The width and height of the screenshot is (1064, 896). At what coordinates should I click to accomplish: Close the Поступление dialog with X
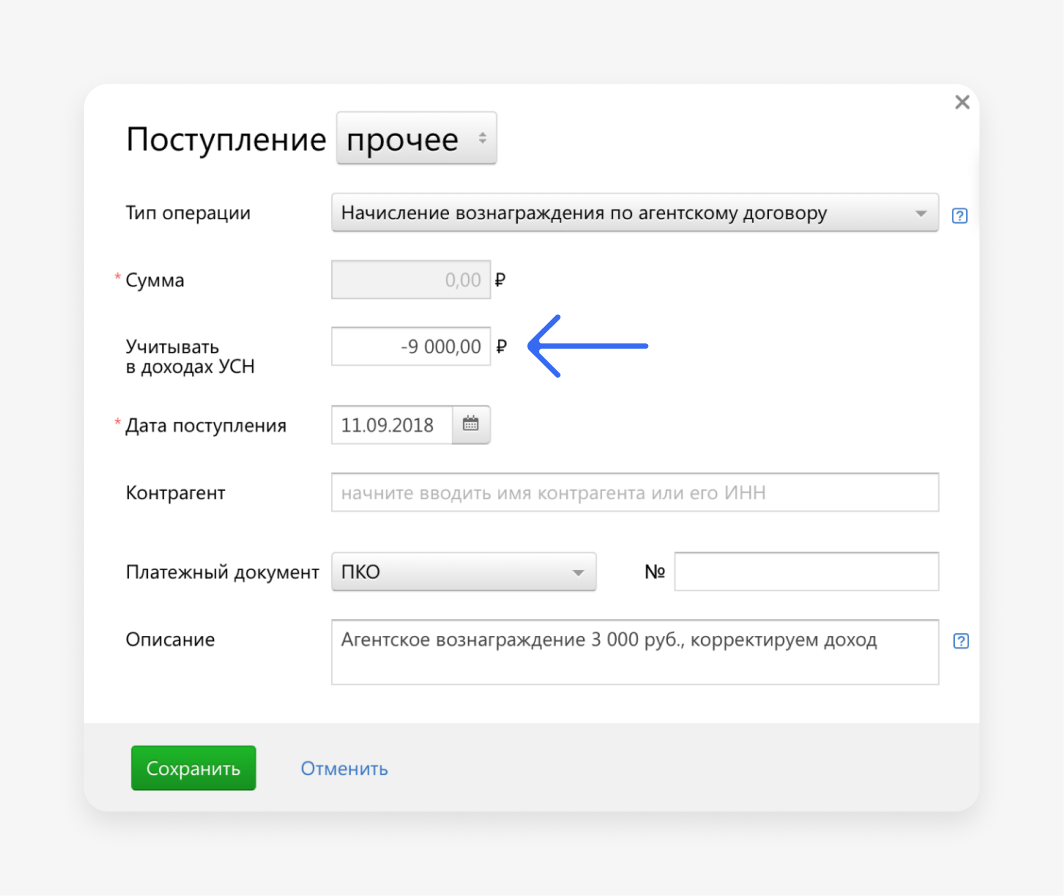pyautogui.click(x=962, y=102)
